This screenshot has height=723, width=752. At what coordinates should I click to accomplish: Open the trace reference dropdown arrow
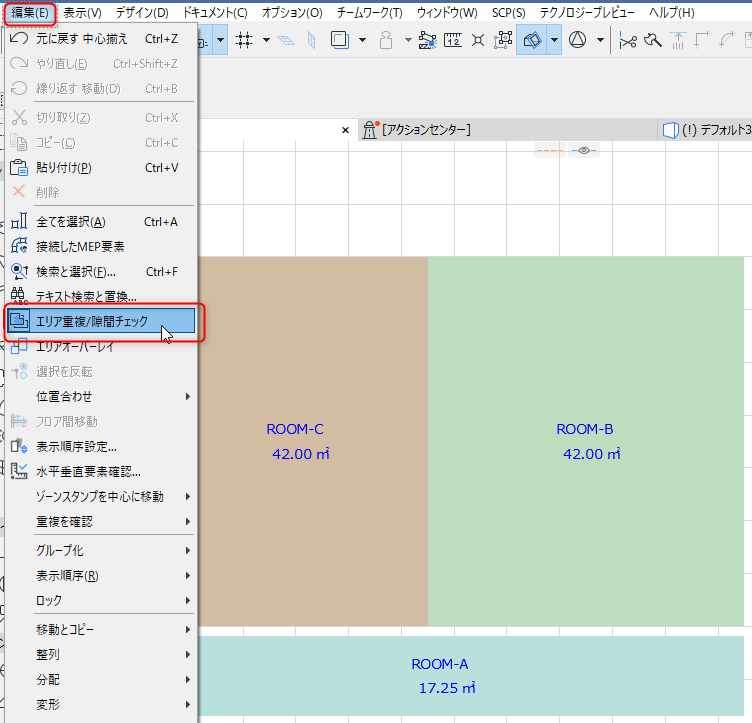point(363,40)
